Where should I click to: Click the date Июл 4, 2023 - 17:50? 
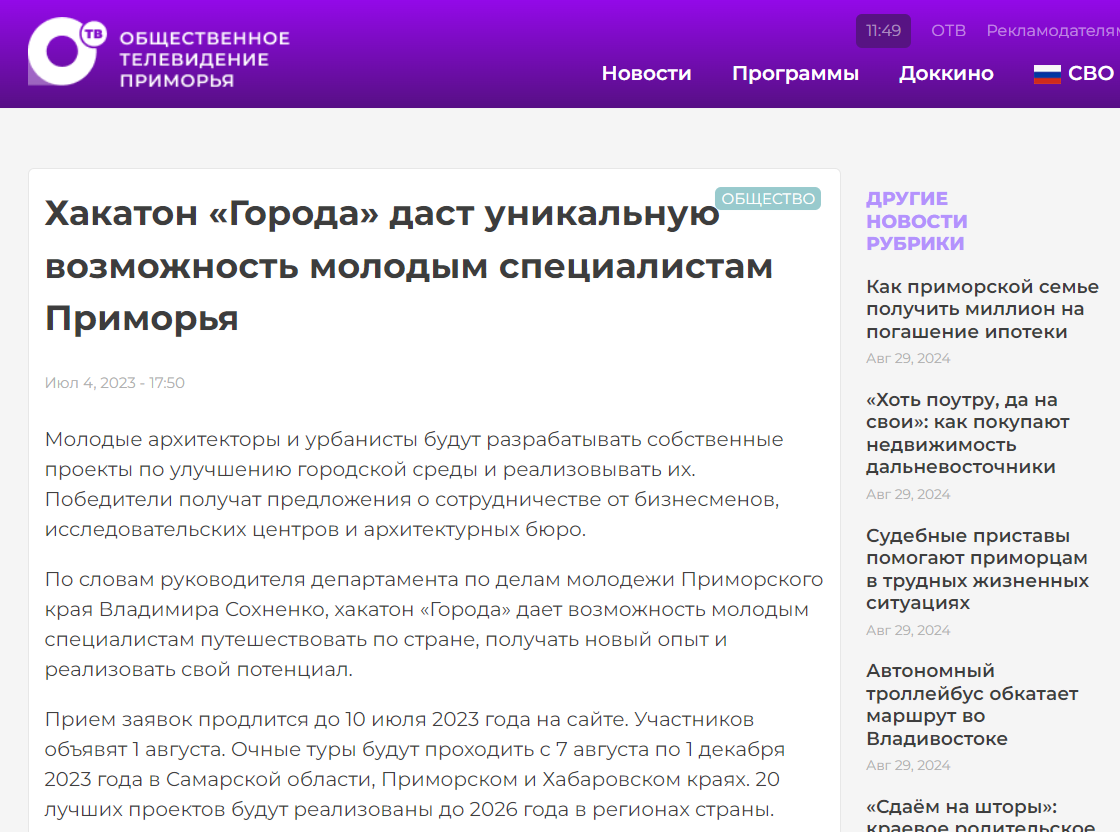pos(114,383)
